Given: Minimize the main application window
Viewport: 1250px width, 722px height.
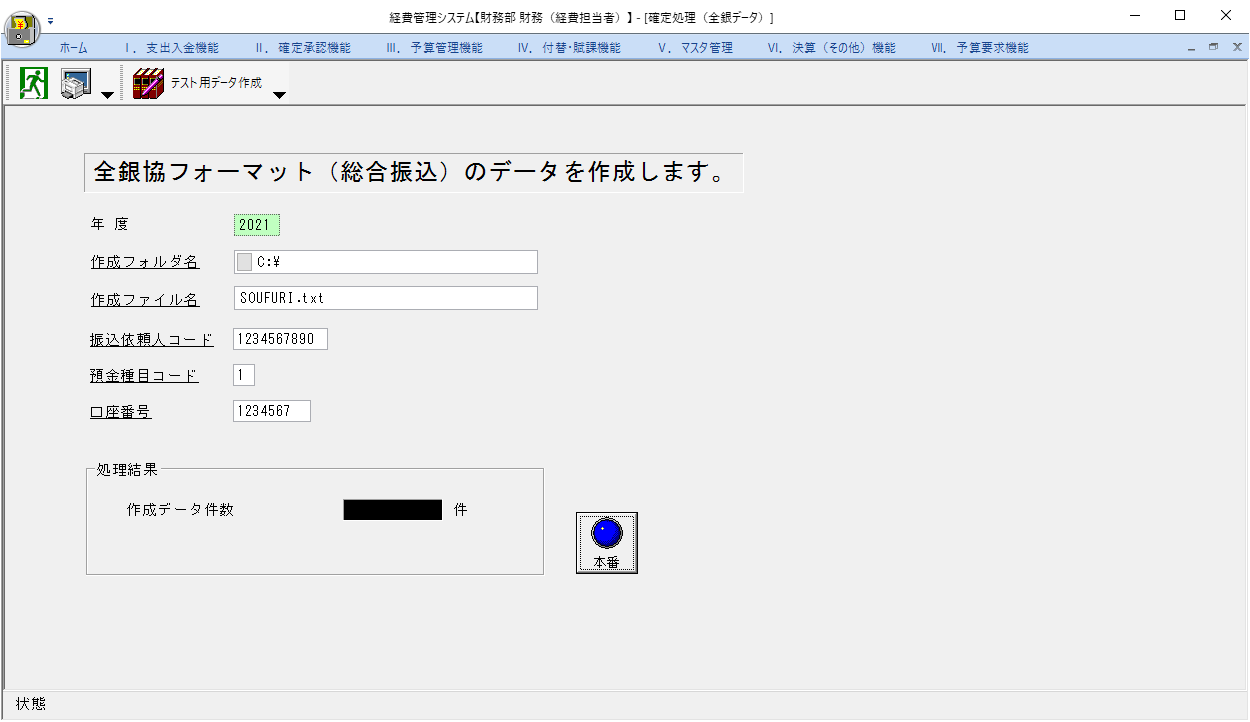Looking at the screenshot, I should coord(1134,16).
